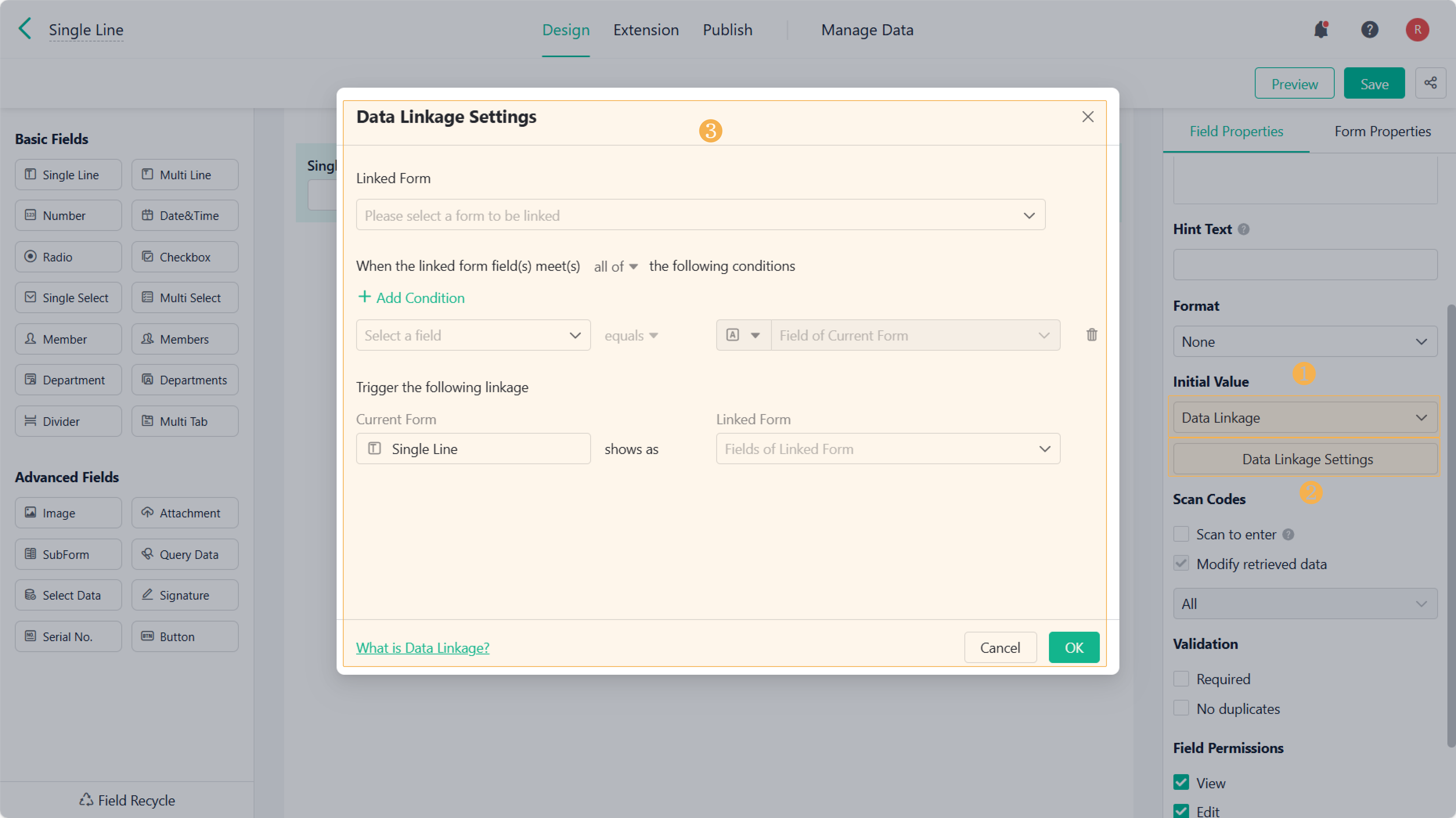
Task: Add a Multi Tab field
Action: point(185,421)
